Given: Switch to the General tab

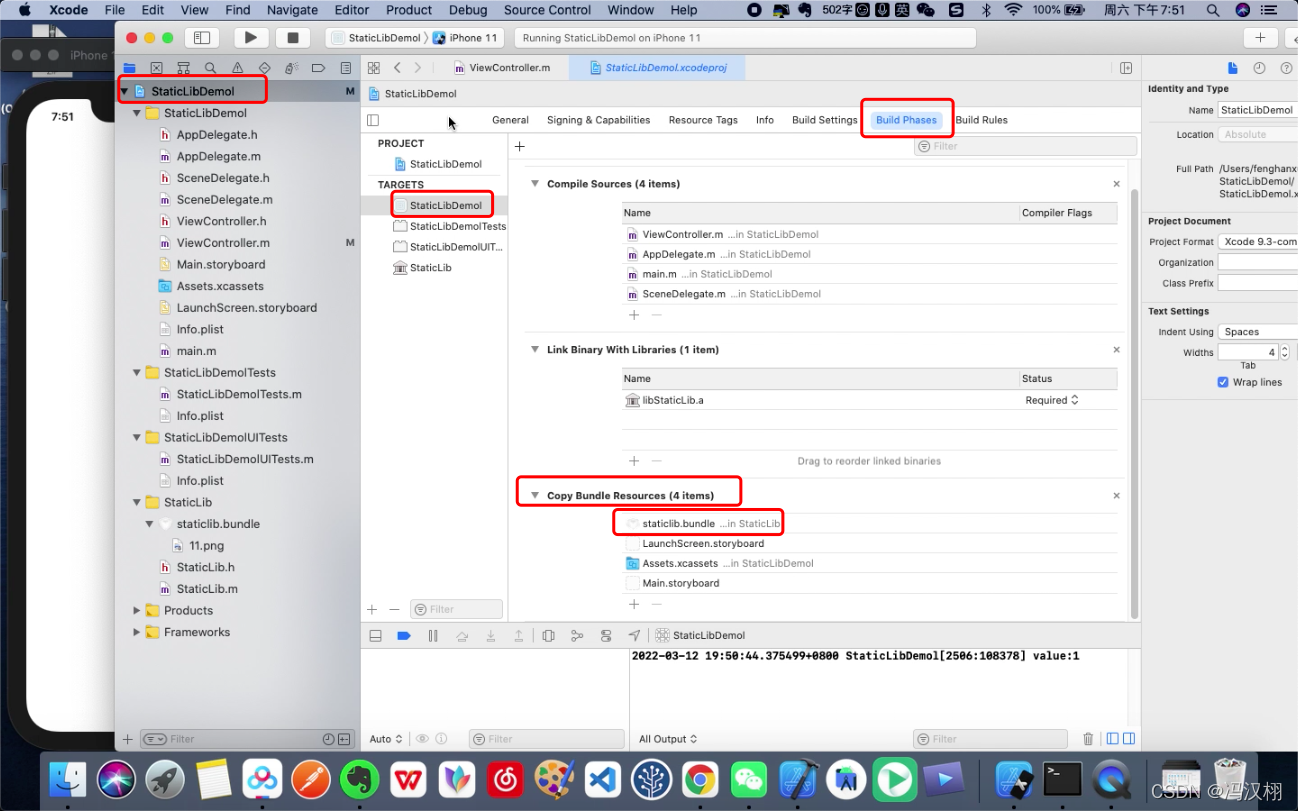Looking at the screenshot, I should click(510, 120).
